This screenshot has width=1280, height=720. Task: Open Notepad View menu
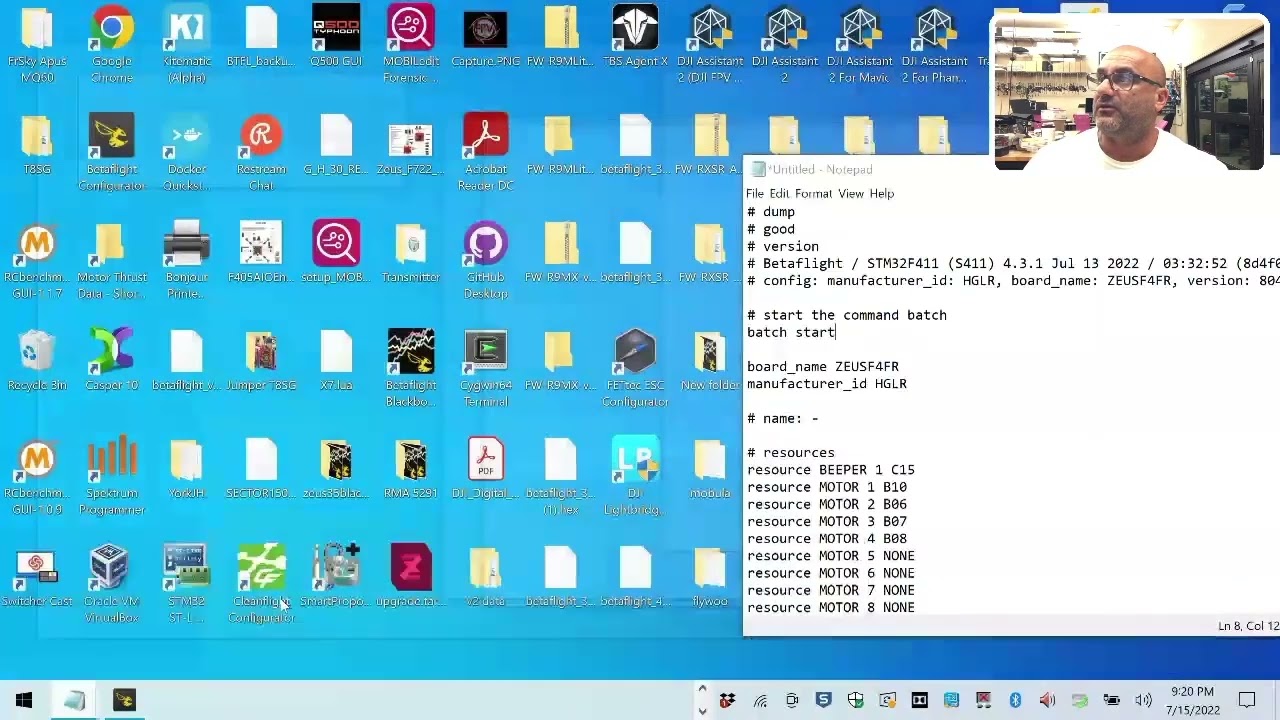[x=851, y=193]
